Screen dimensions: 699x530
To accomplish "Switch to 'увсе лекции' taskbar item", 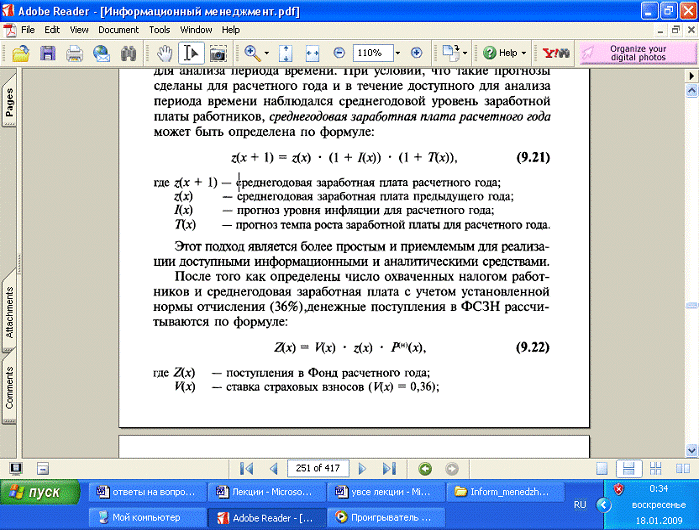I will click(x=386, y=492).
